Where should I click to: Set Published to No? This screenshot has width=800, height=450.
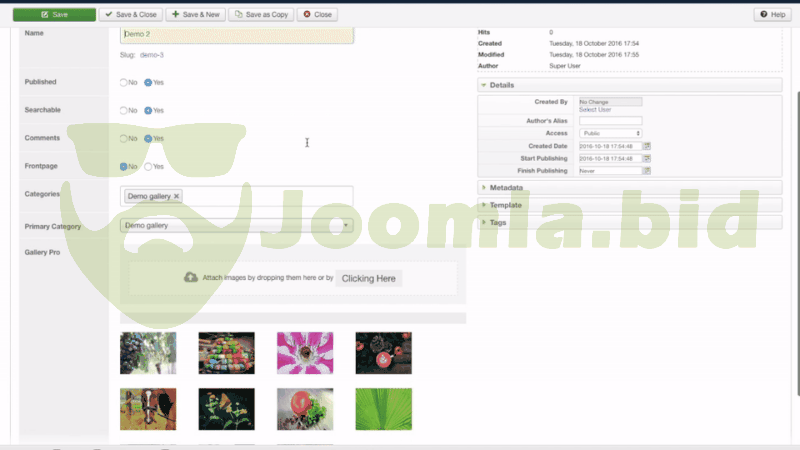point(123,82)
